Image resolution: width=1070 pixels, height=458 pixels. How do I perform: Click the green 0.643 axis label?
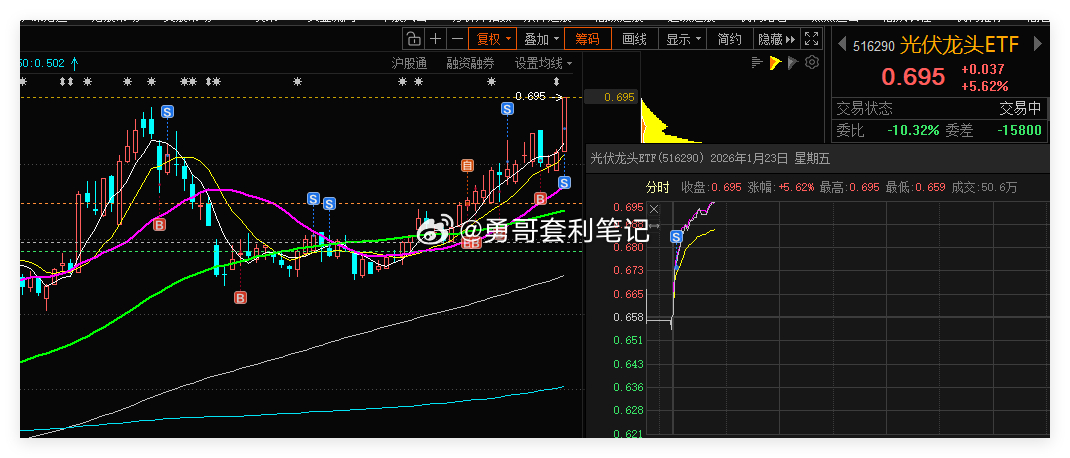pos(629,364)
